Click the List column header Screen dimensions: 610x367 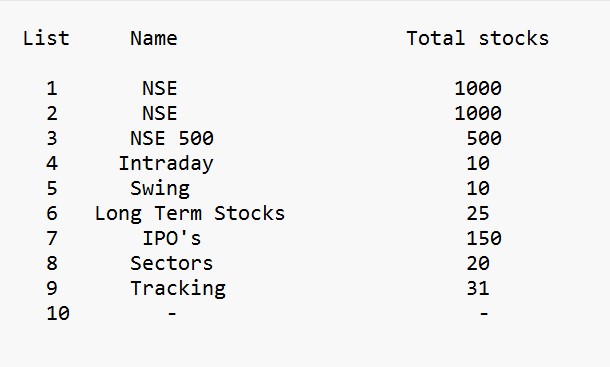[46, 38]
